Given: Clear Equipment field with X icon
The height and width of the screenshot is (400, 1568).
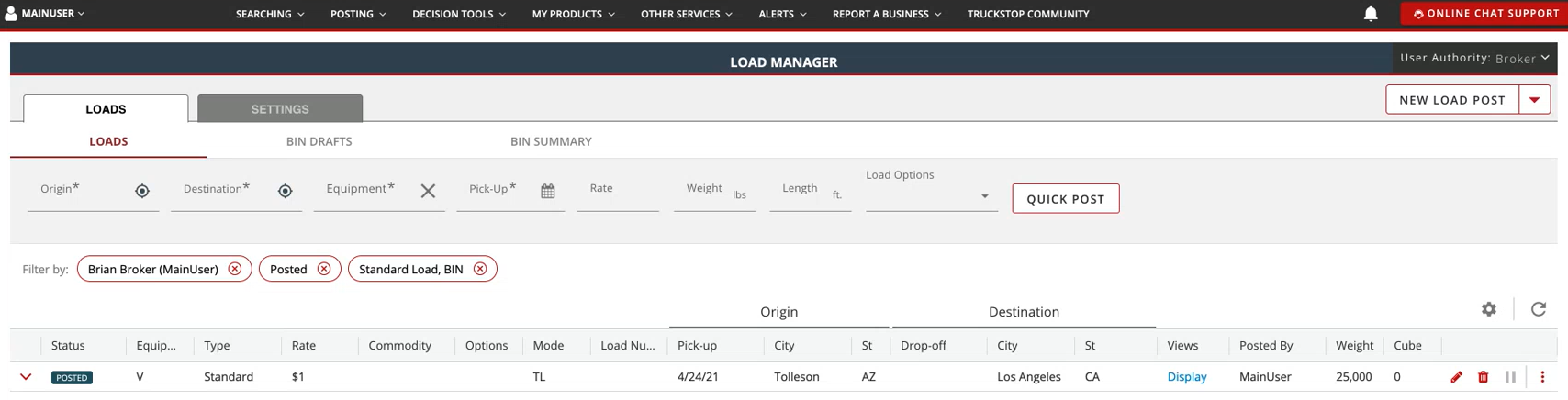Looking at the screenshot, I should tap(428, 191).
